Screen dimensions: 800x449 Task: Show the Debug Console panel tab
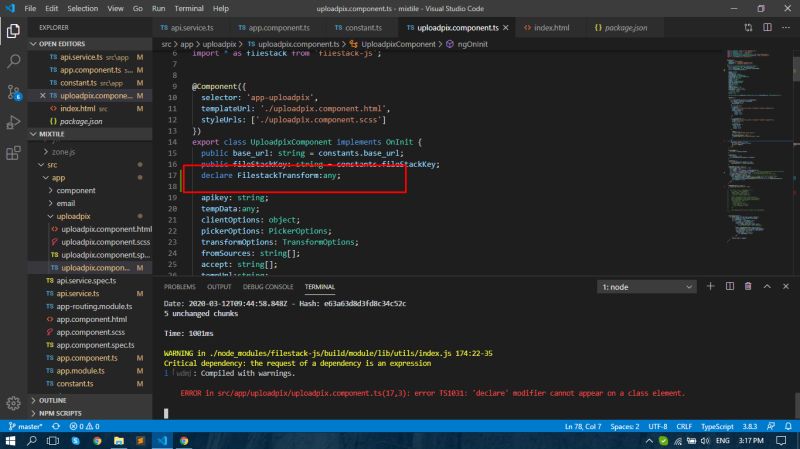[x=268, y=287]
